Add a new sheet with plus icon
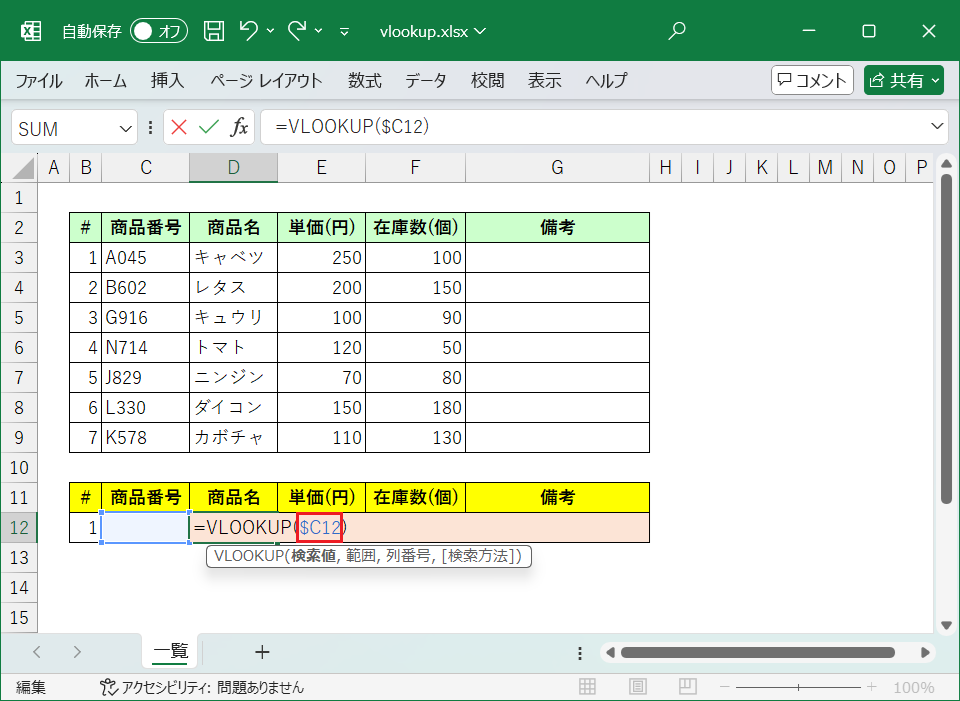This screenshot has height=701, width=960. coord(262,652)
